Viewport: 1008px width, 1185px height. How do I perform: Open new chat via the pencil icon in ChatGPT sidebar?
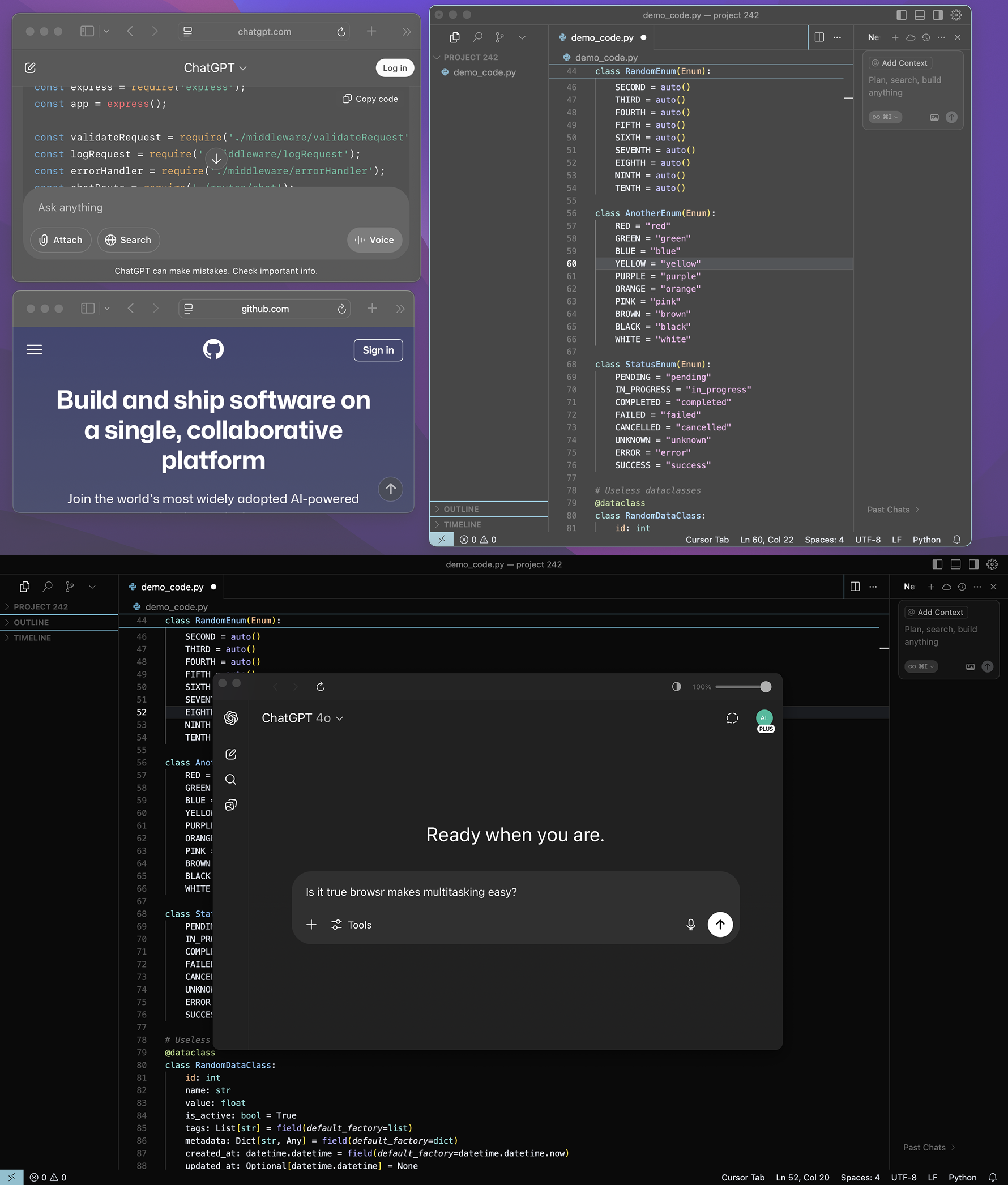(231, 754)
